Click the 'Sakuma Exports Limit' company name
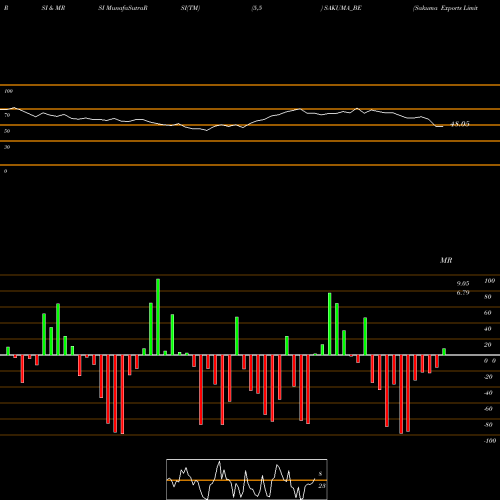 [446, 8]
